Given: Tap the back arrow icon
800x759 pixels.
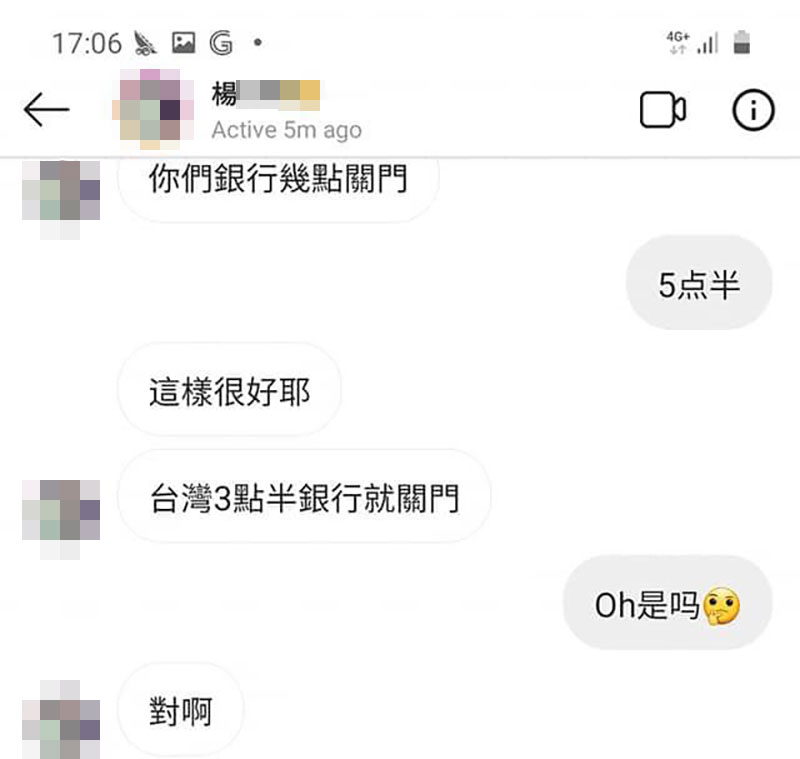Looking at the screenshot, I should 46,109.
